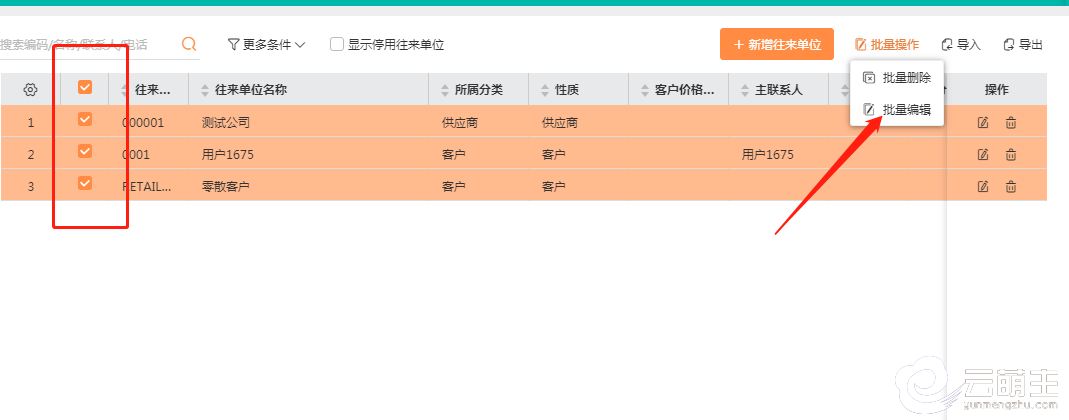This screenshot has width=1069, height=420.
Task: Click edit icon for 用户1675 row
Action: (x=983, y=155)
